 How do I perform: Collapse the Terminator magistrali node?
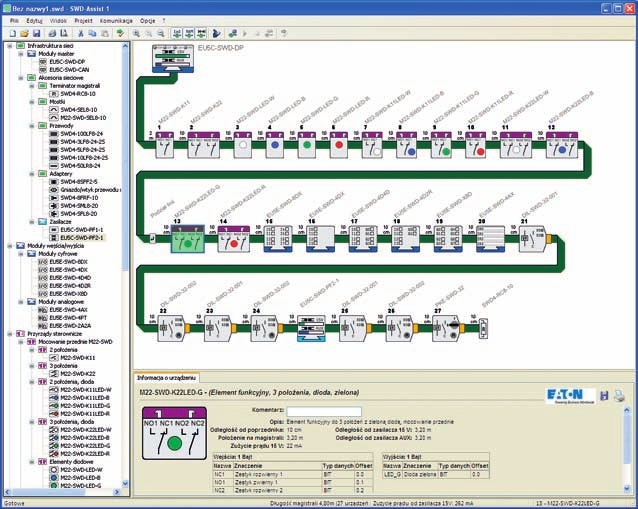pos(32,86)
